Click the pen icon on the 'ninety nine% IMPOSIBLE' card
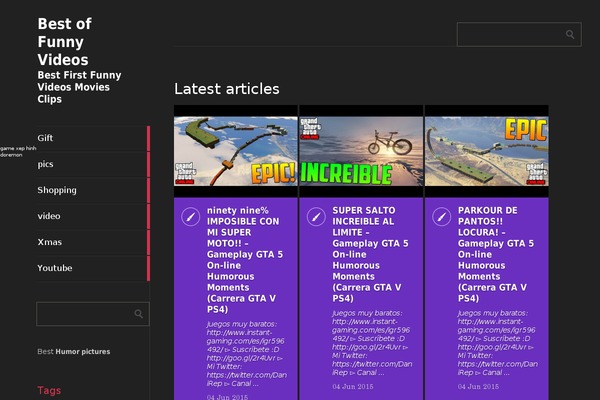 [191, 217]
